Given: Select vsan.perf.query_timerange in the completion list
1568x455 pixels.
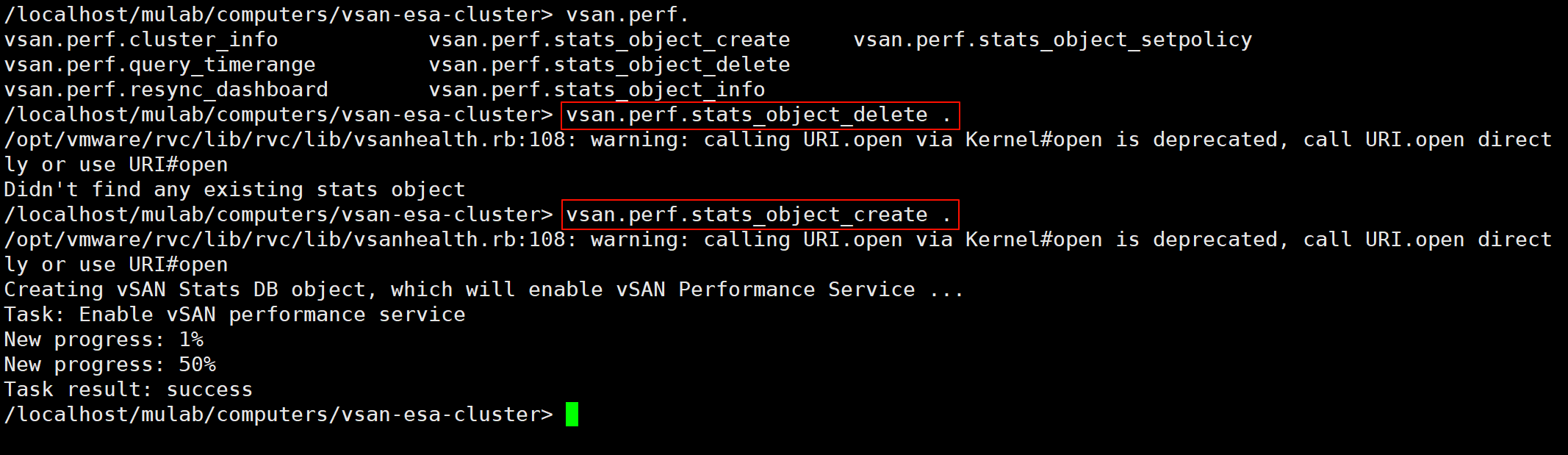Looking at the screenshot, I should (159, 65).
